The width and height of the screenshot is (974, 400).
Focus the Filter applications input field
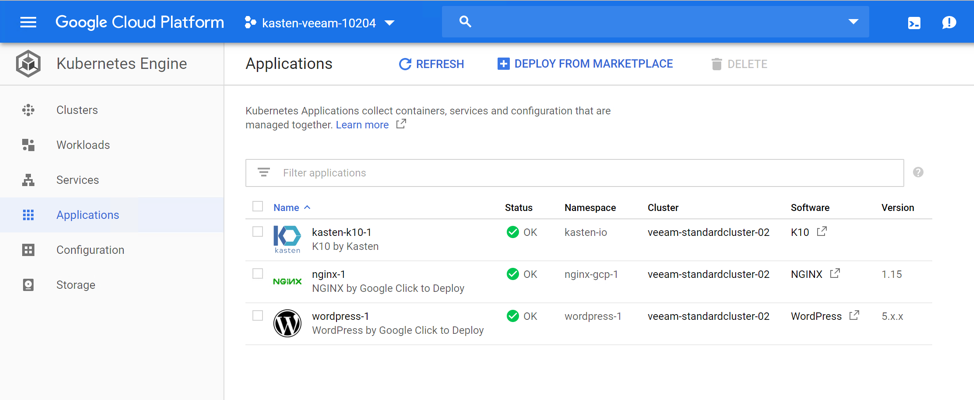(574, 173)
